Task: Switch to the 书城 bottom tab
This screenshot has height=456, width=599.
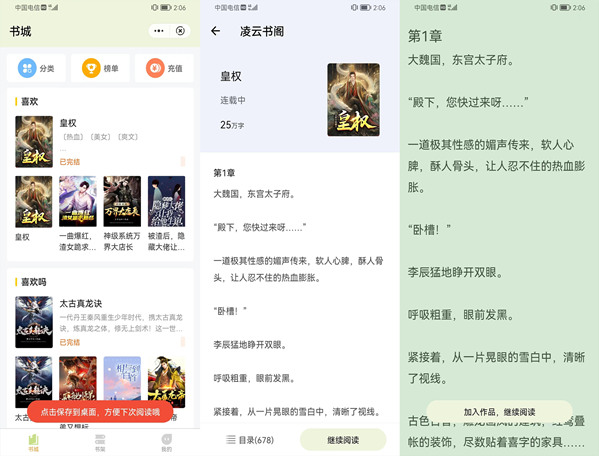Action: 34,443
